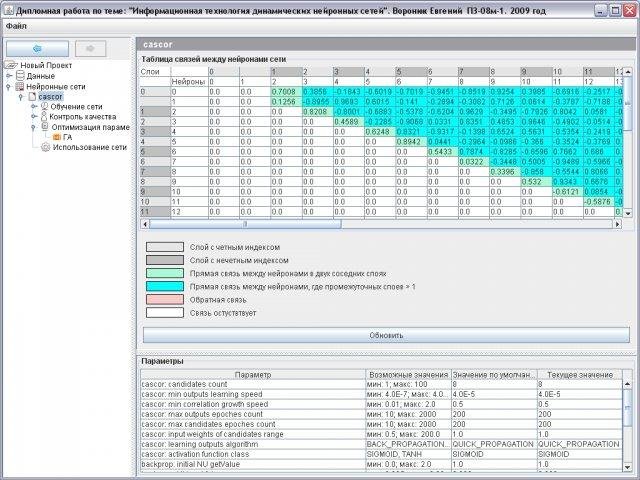Image resolution: width=640 pixels, height=480 pixels.
Task: Select the cascor network tree item
Action: pyautogui.click(x=50, y=97)
